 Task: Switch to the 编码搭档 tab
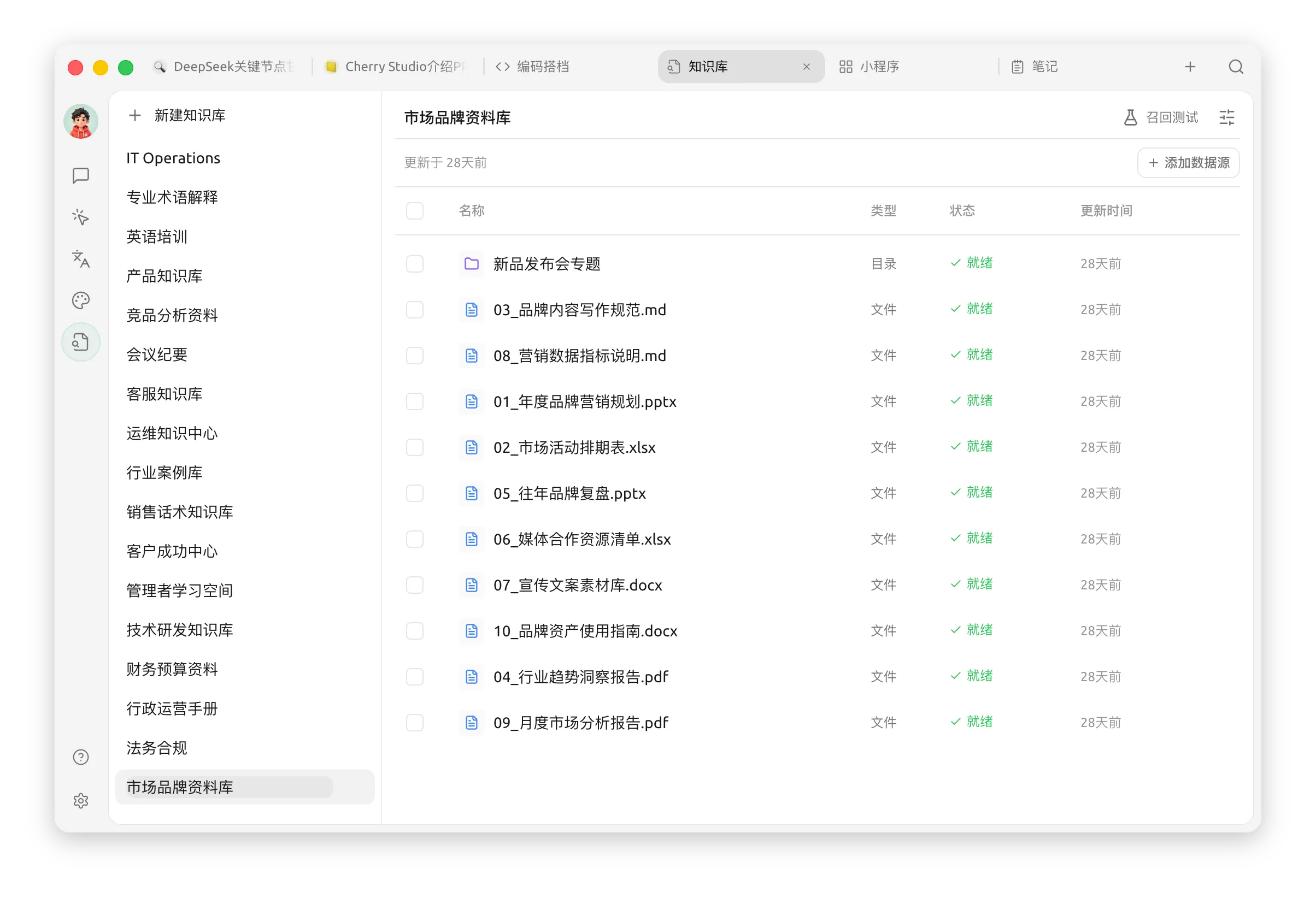(x=569, y=67)
